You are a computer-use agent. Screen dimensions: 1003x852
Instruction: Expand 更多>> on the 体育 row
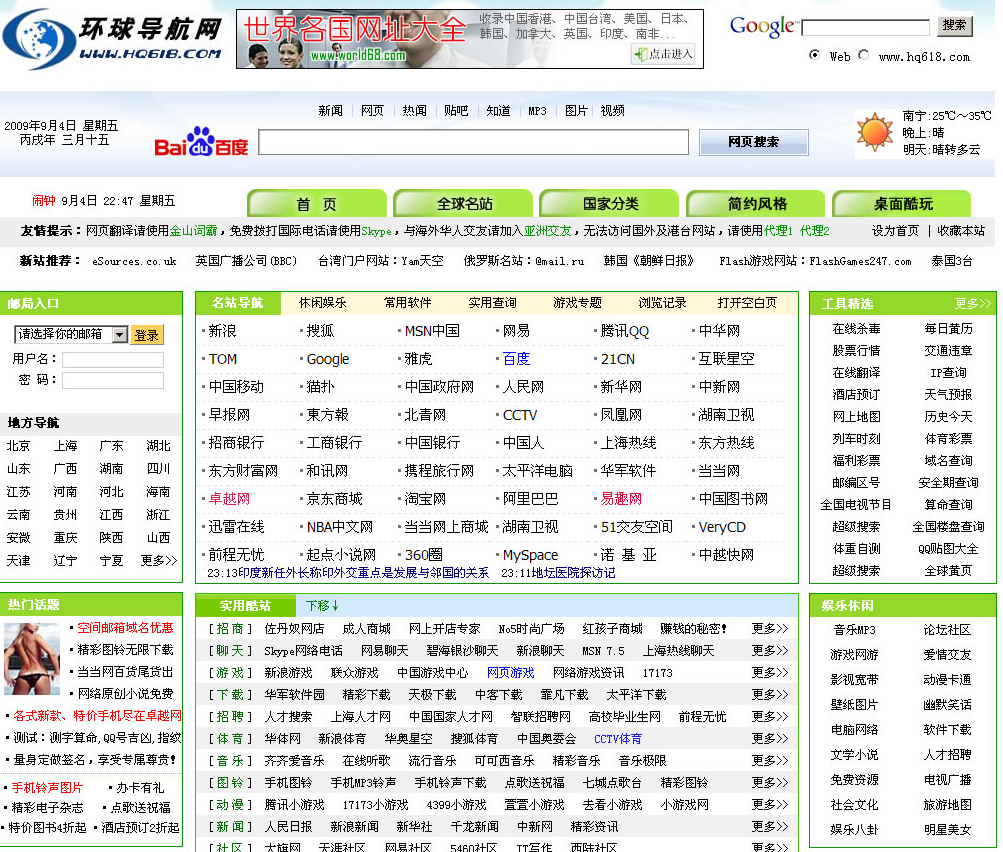(770, 738)
